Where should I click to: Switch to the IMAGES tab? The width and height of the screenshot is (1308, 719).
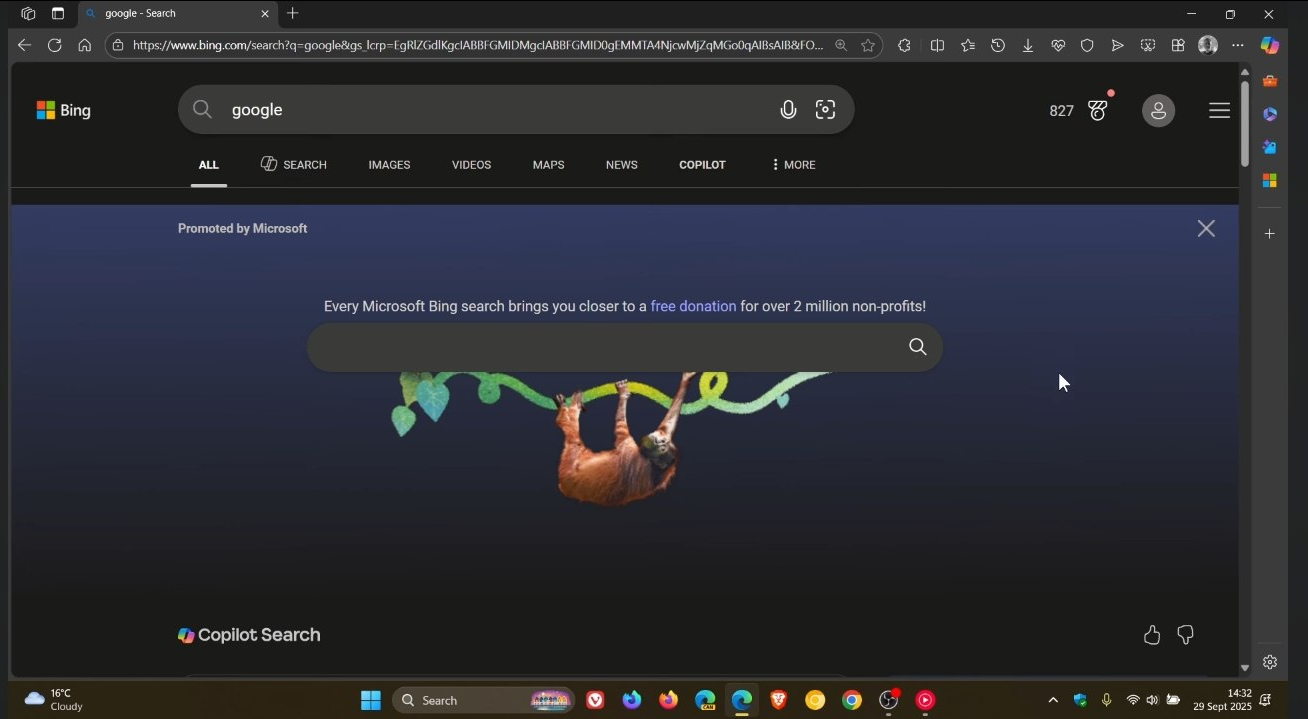(x=389, y=165)
